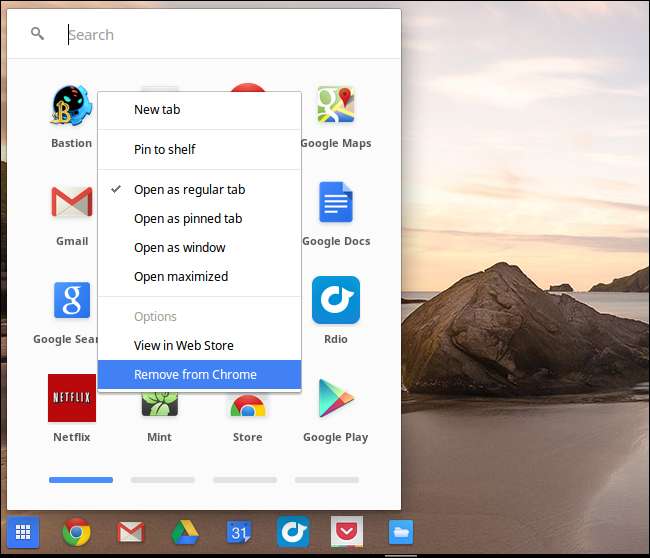Click the apps launcher grid button

pyautogui.click(x=22, y=532)
